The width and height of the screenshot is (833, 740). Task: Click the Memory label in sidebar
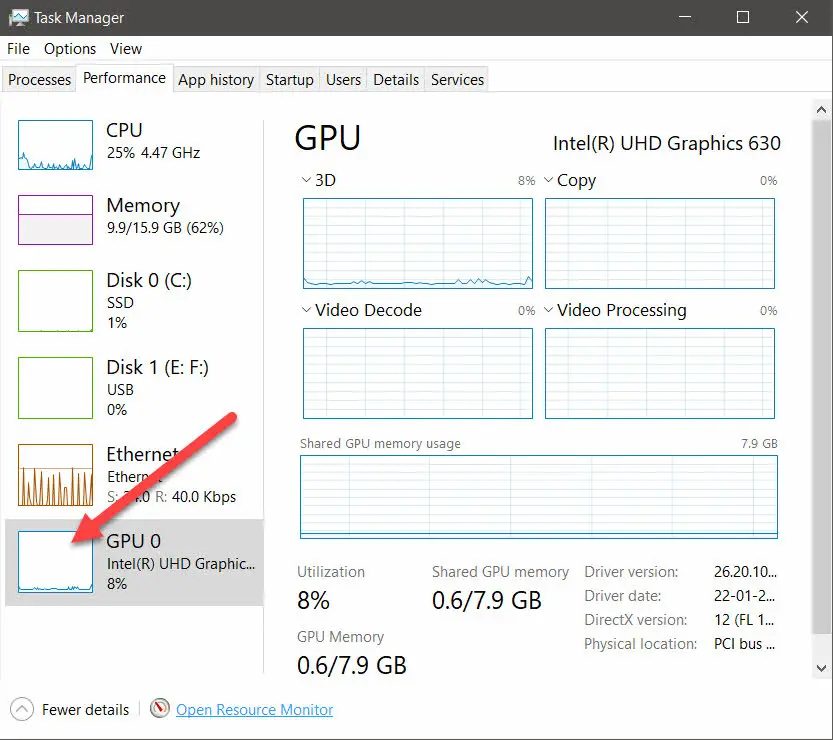(x=143, y=206)
